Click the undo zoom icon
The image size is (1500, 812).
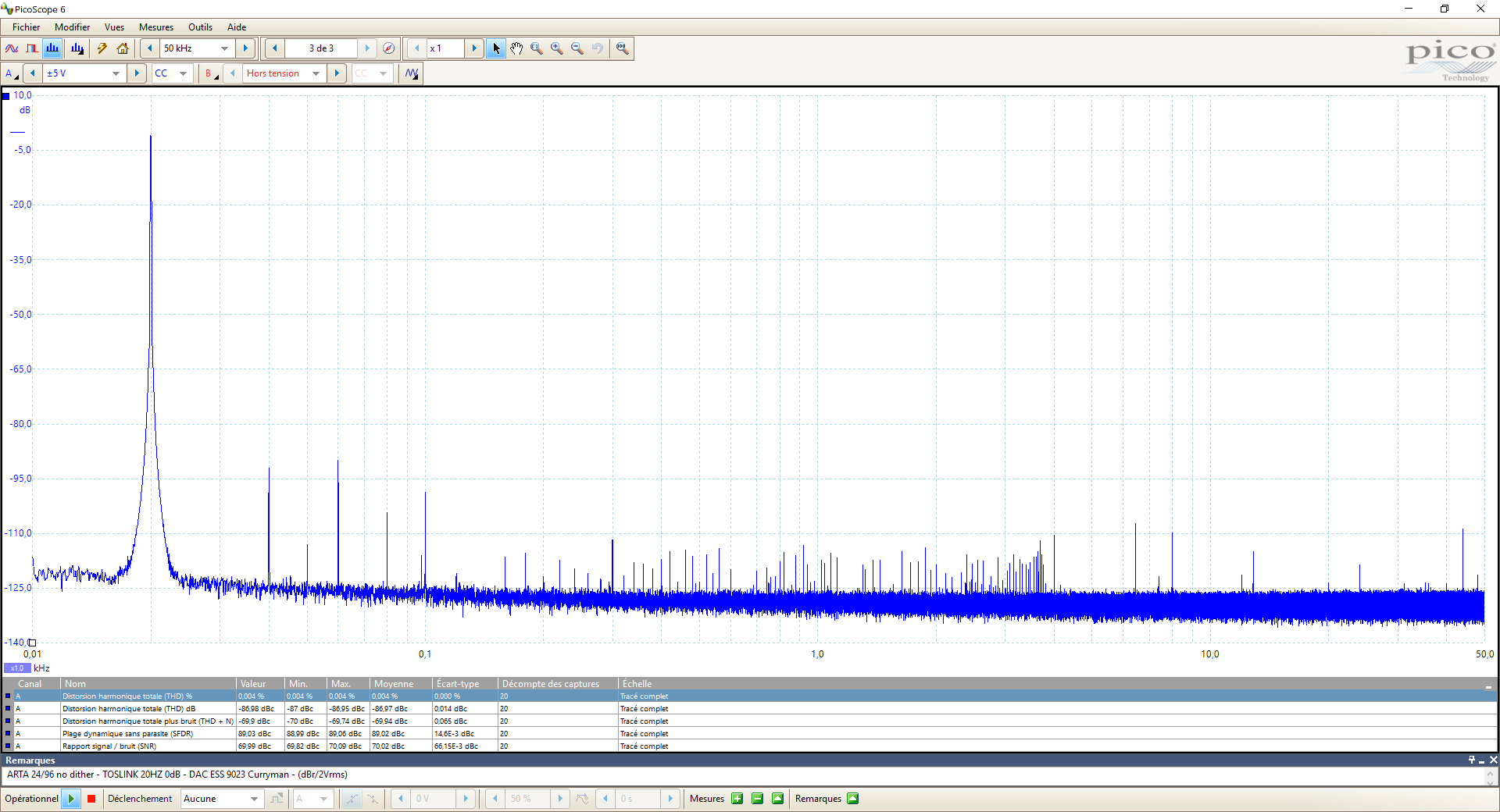pos(598,48)
